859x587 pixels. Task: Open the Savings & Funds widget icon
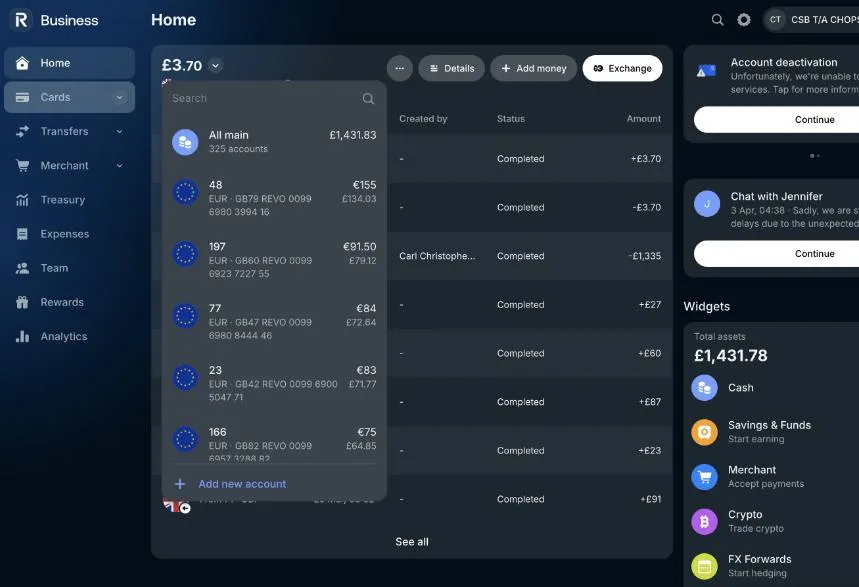[x=704, y=432]
